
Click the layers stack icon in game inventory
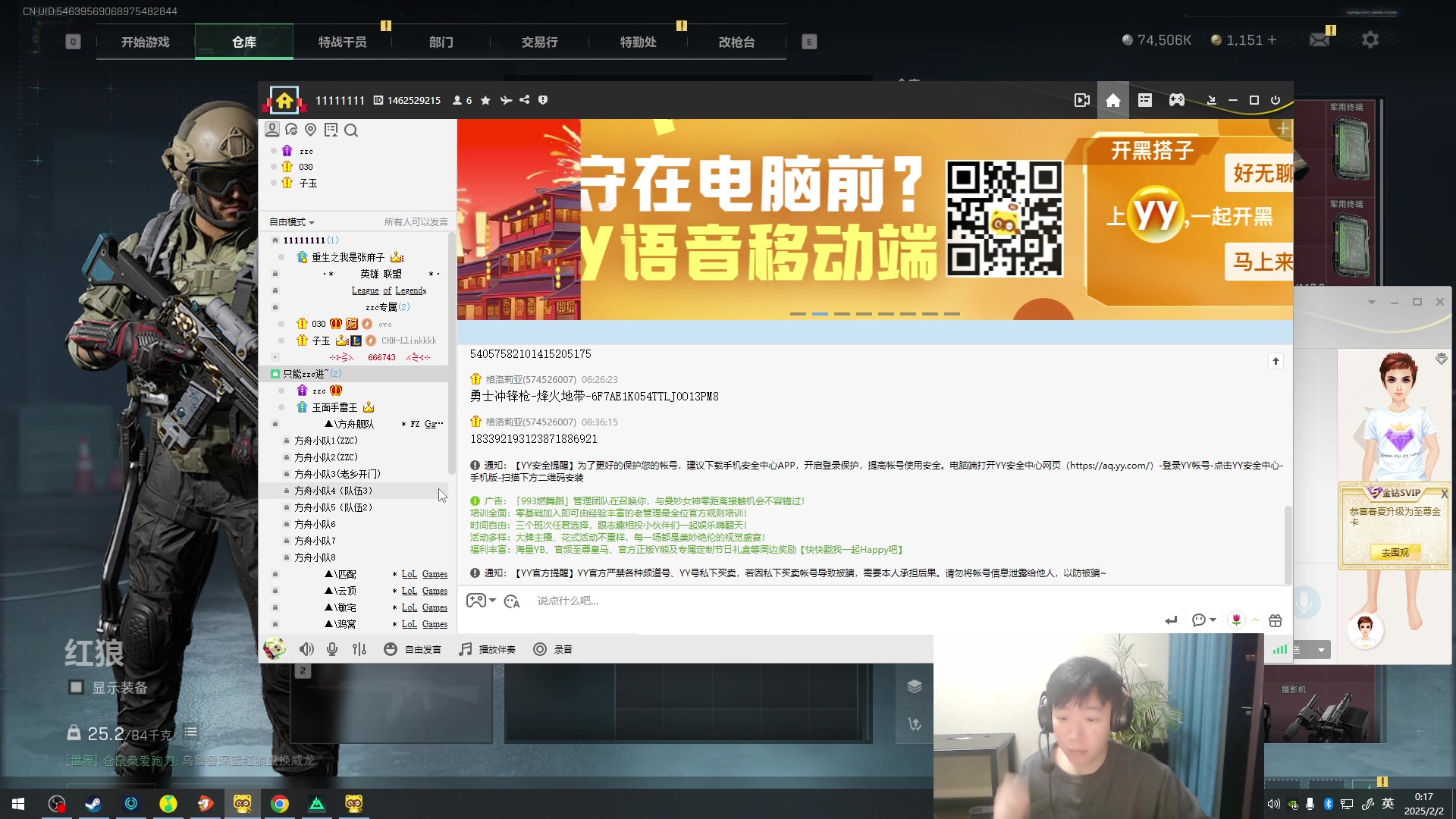coord(915,686)
